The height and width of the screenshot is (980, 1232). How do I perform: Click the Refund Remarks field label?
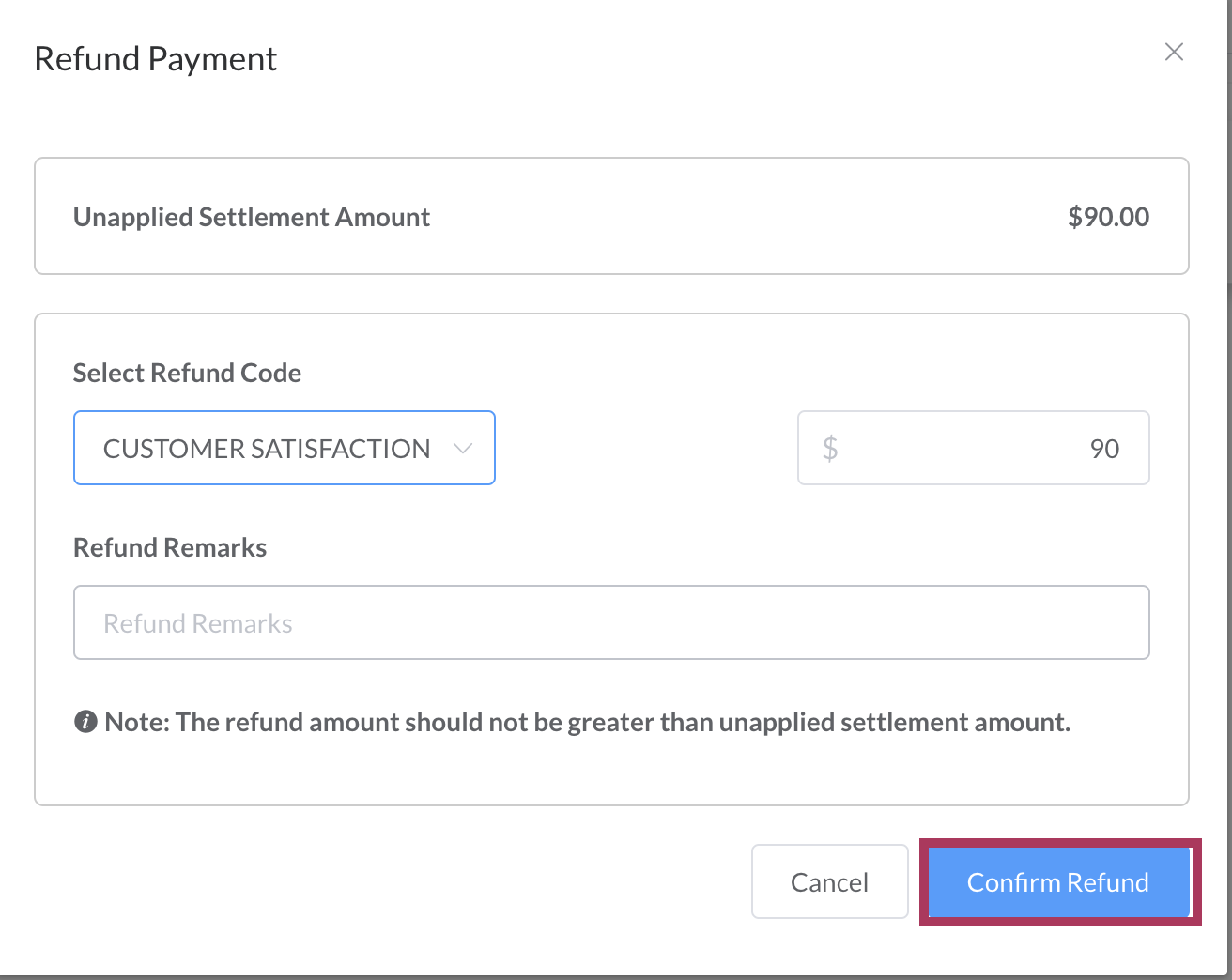pyautogui.click(x=170, y=547)
